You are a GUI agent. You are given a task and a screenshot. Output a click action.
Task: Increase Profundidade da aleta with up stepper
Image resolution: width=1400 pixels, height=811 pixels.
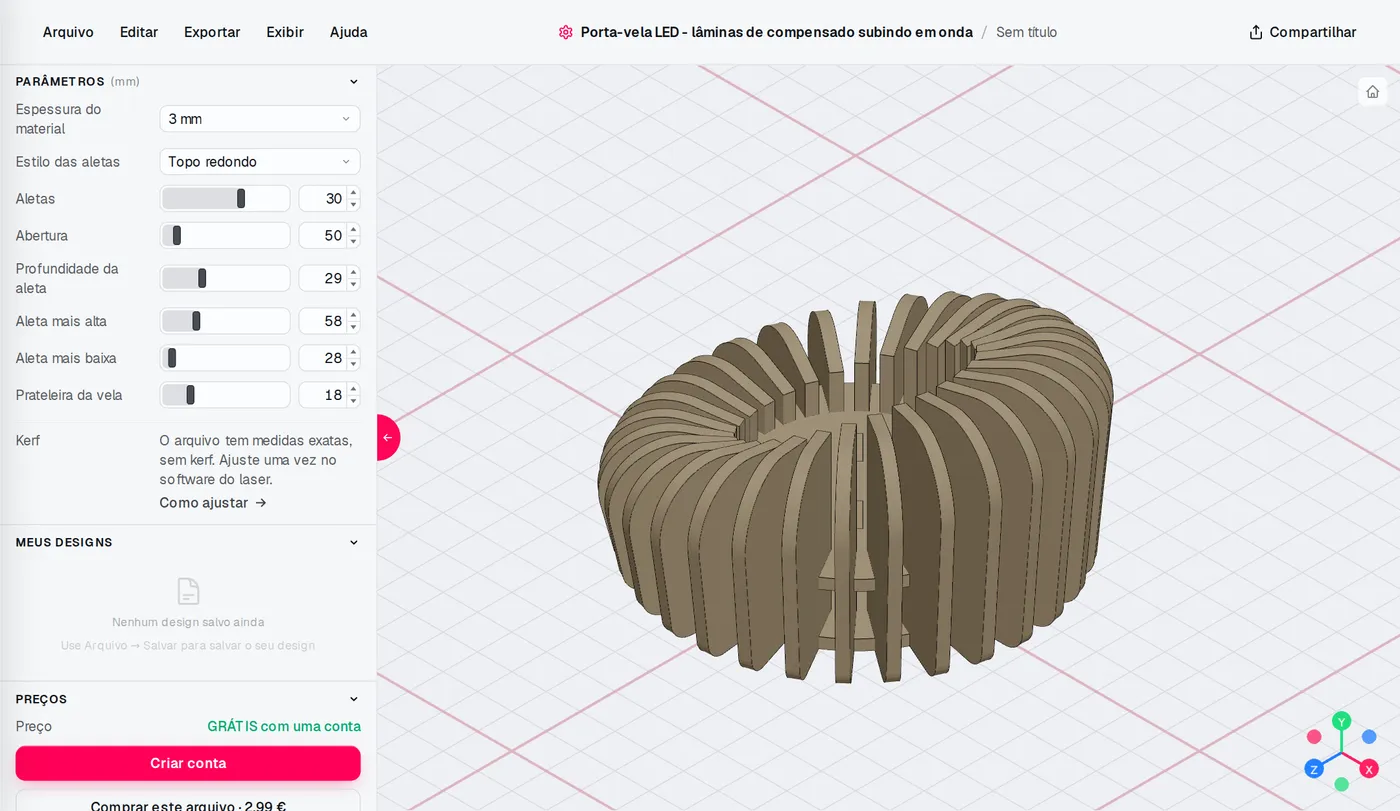(353, 272)
